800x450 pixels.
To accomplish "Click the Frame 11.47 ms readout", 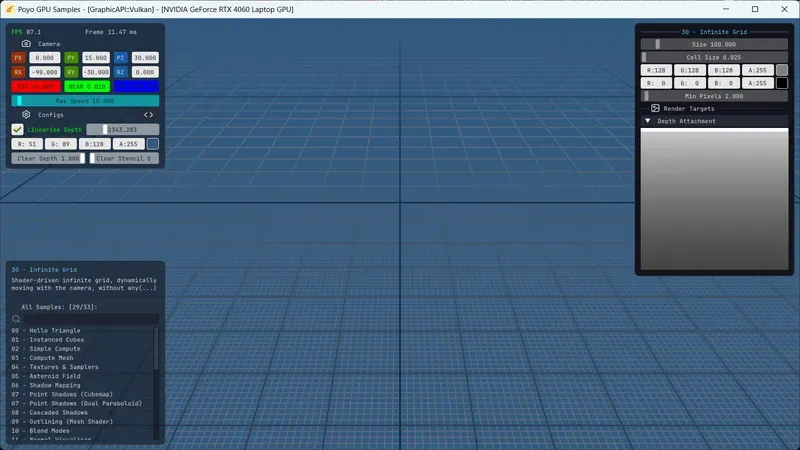I will [111, 32].
